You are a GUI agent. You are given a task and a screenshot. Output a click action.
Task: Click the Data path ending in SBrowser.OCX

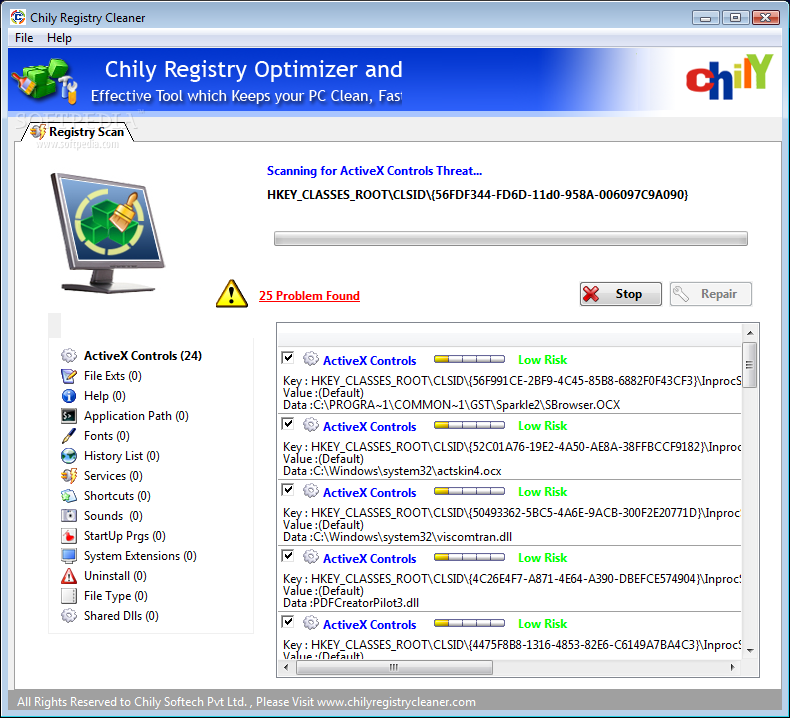[x=451, y=405]
